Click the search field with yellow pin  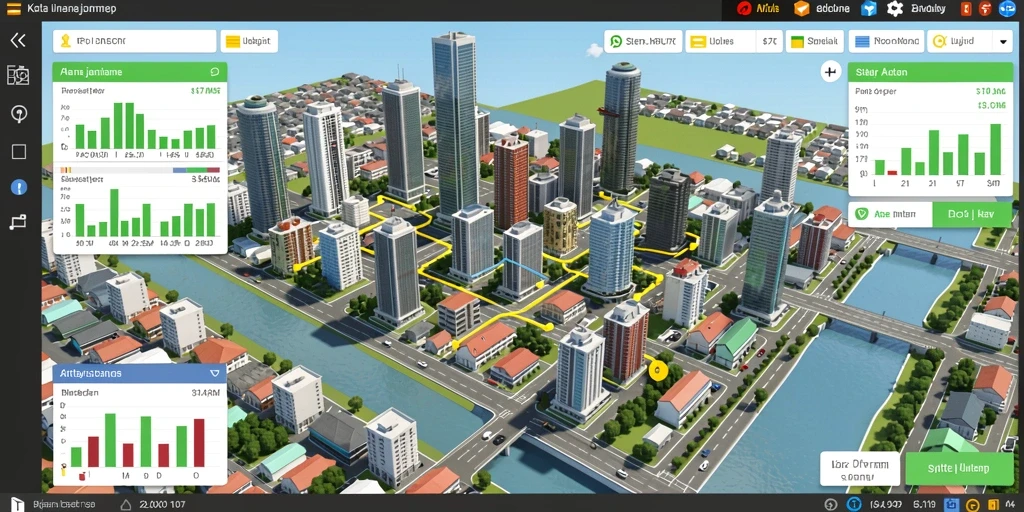(135, 41)
